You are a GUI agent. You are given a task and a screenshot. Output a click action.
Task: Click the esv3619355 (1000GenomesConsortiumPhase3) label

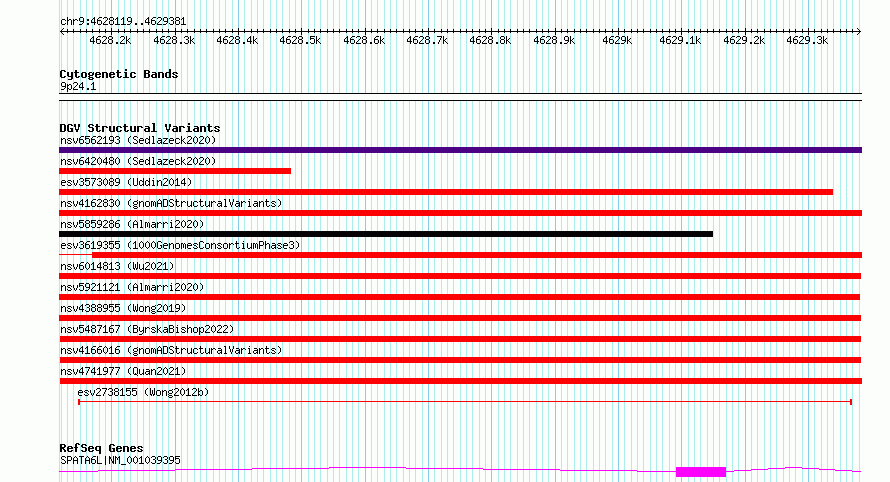coord(180,245)
